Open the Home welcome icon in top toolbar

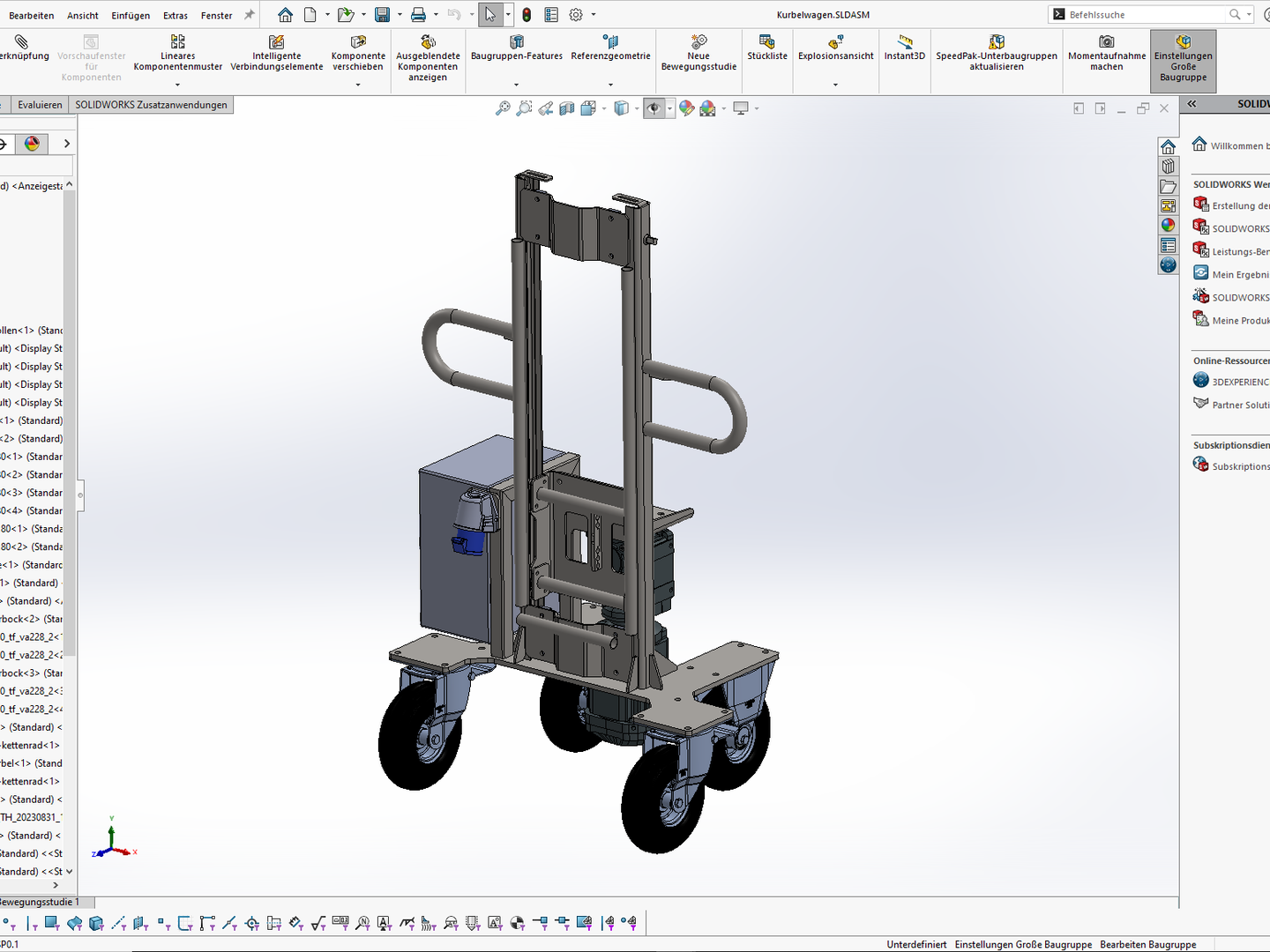coord(285,15)
